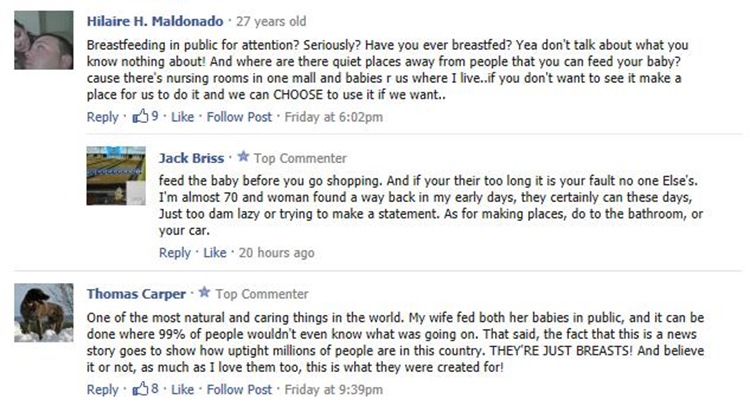The image size is (750, 406).
Task: Reply to Thomas Carper's comment
Action: point(102,389)
